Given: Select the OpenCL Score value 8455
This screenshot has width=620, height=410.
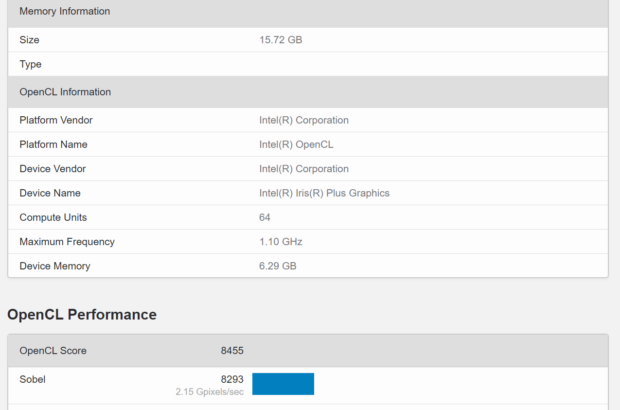Looking at the screenshot, I should [232, 350].
